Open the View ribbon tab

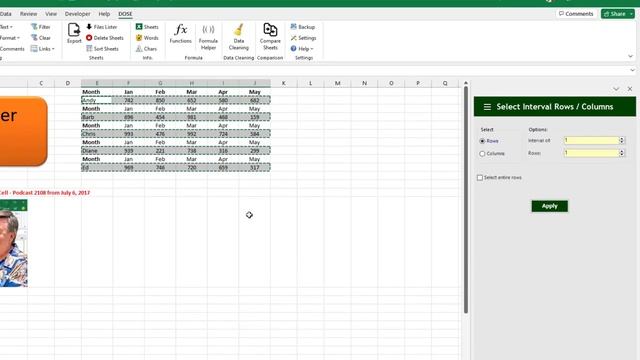pyautogui.click(x=51, y=14)
